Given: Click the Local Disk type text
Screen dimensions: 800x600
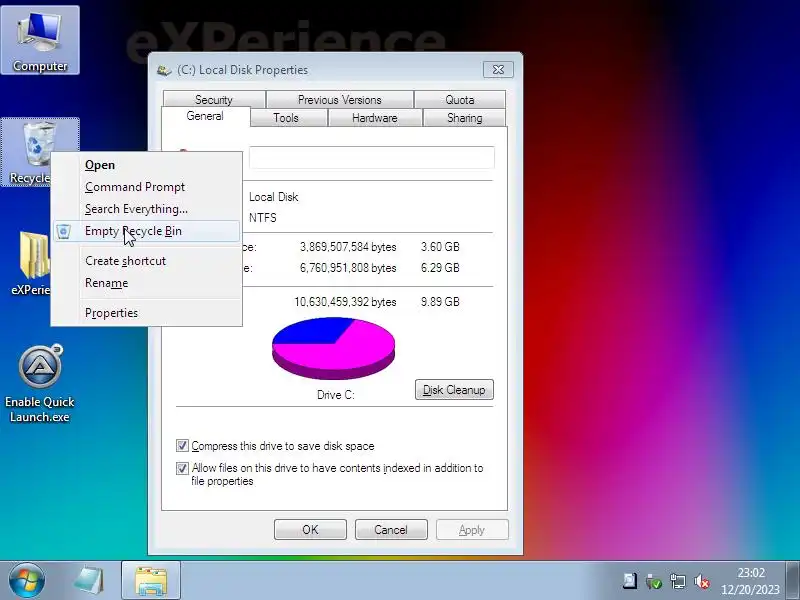Looking at the screenshot, I should click(273, 197).
